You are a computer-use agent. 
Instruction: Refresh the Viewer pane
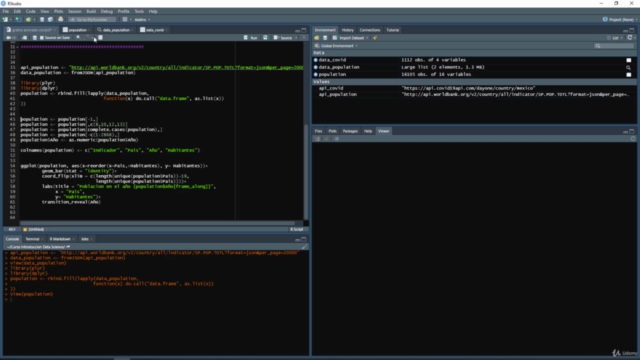tap(633, 139)
